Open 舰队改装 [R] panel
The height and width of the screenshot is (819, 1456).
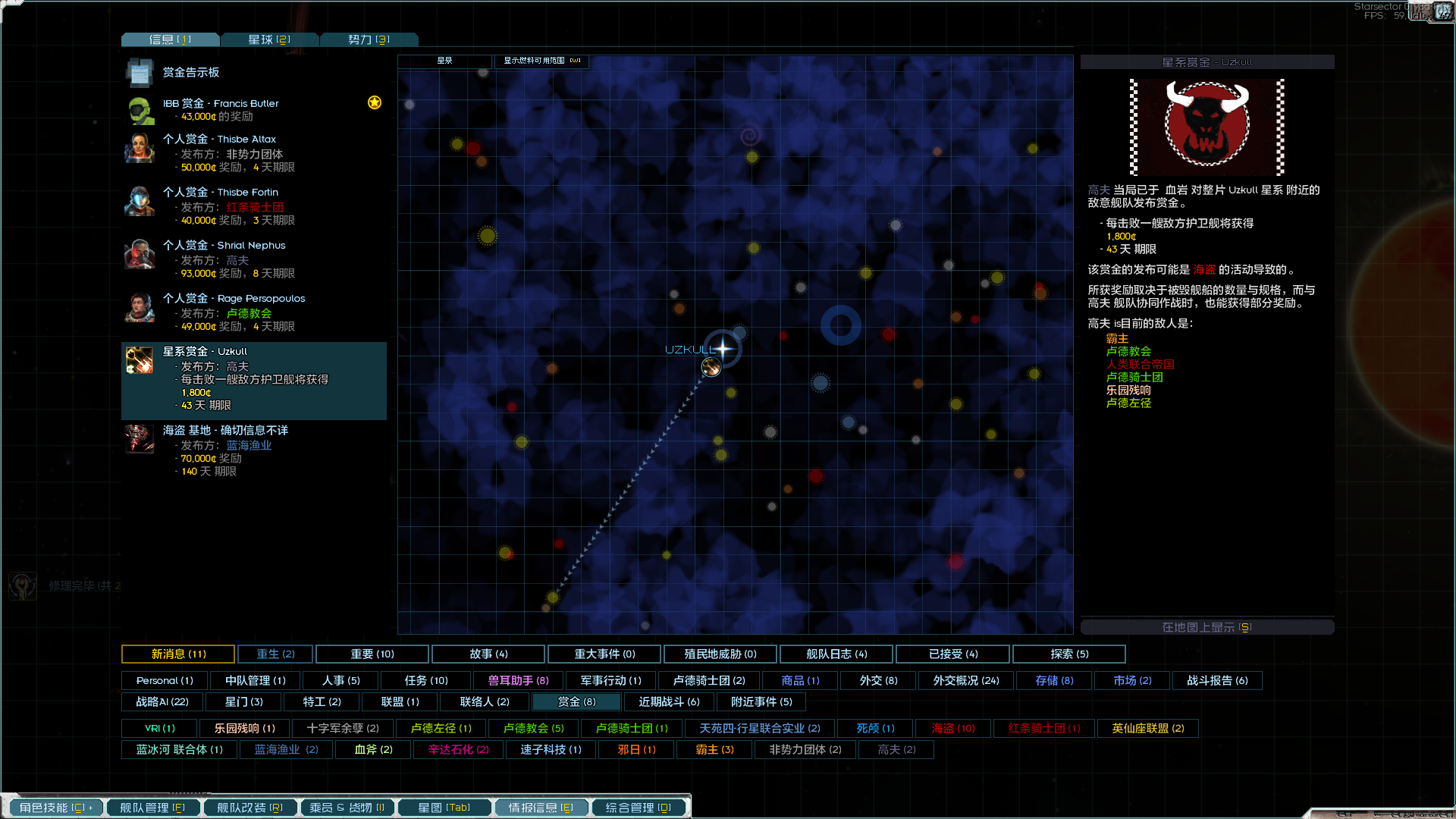(249, 808)
